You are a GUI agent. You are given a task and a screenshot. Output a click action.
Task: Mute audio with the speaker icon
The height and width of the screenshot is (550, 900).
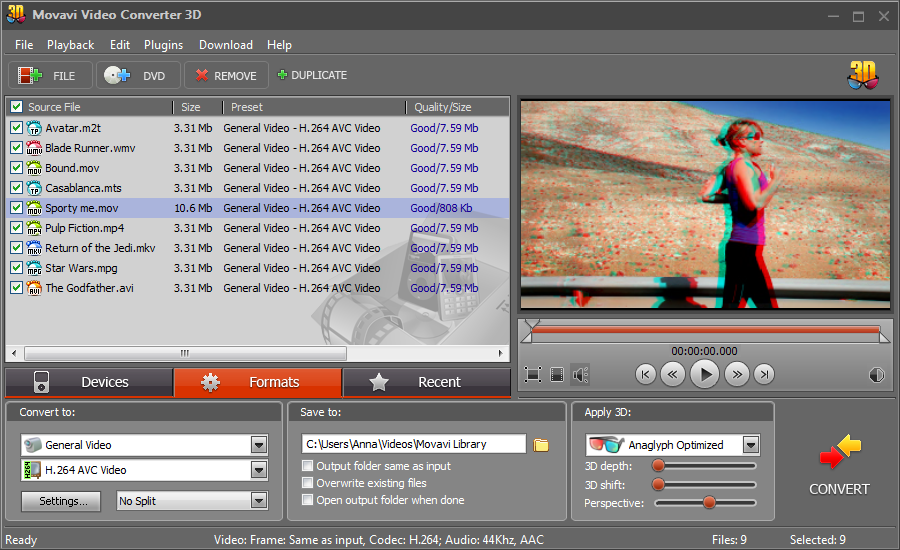tap(581, 374)
